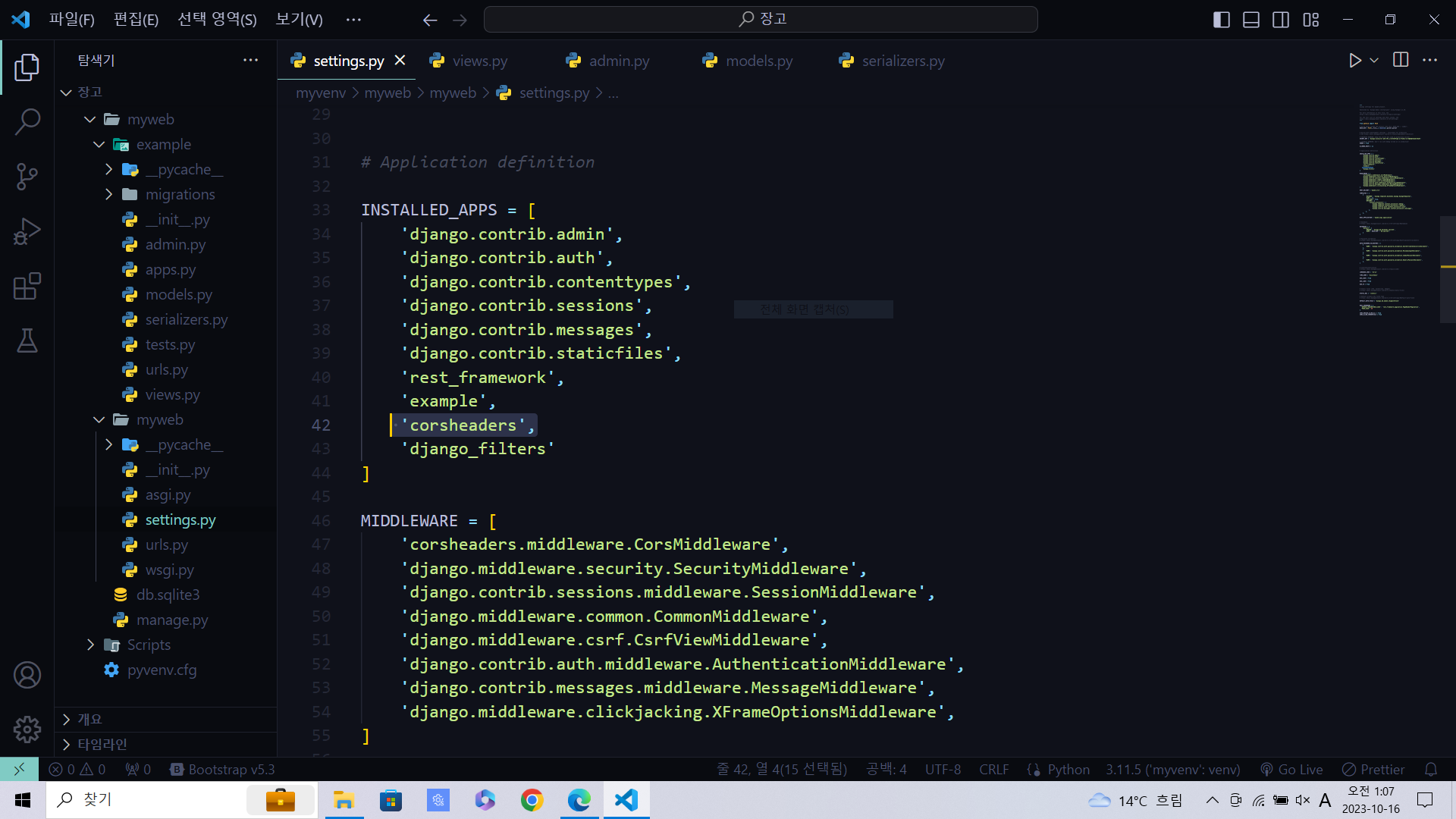
Task: Click the Manage gear icon
Action: tap(27, 730)
